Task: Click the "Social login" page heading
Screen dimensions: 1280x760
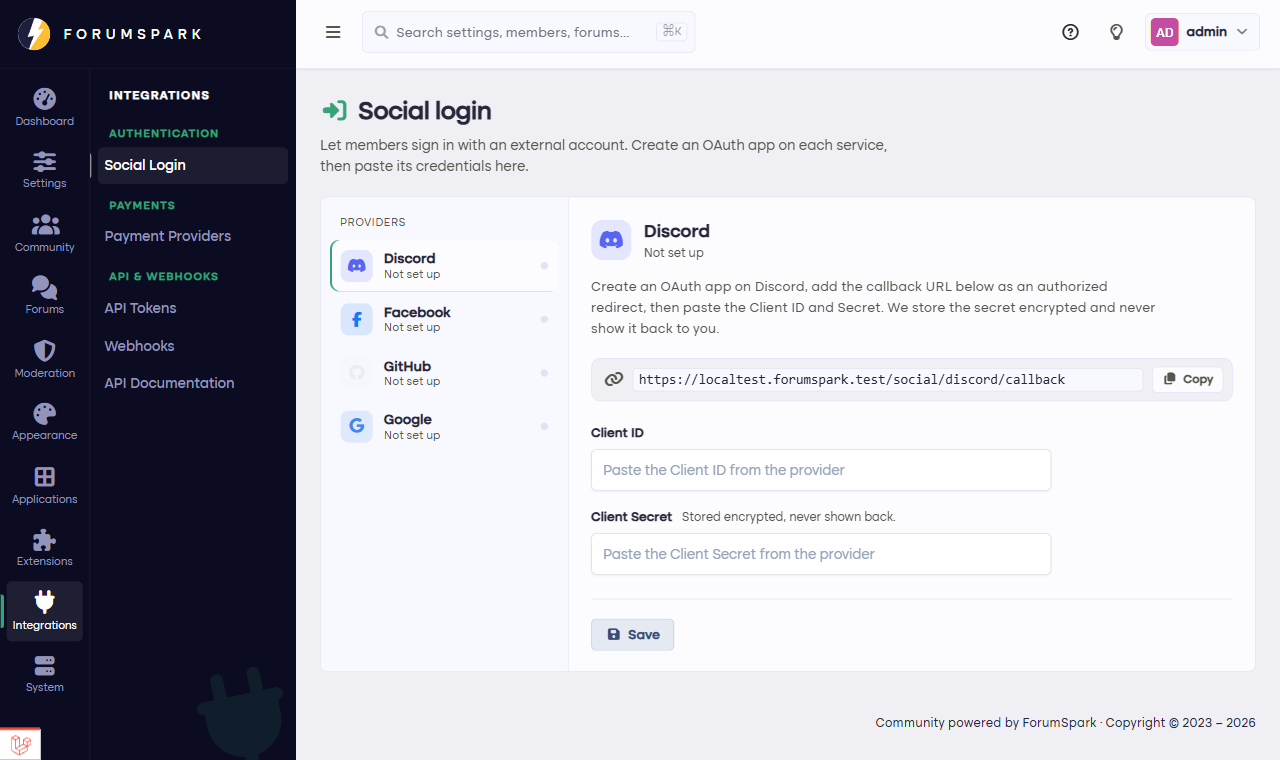Action: [x=424, y=111]
